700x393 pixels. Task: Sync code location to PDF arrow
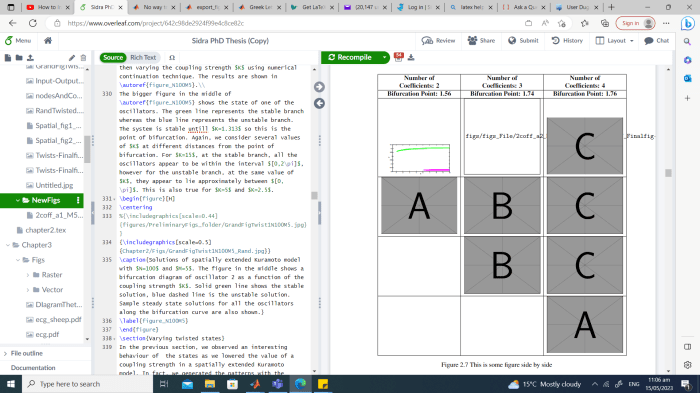point(319,87)
